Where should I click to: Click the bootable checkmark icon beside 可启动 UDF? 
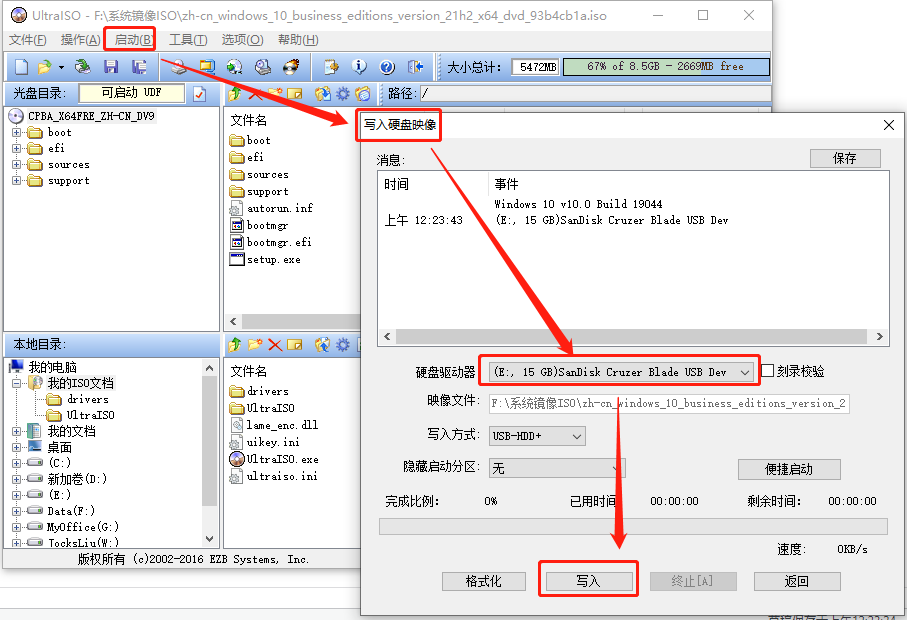[x=200, y=94]
